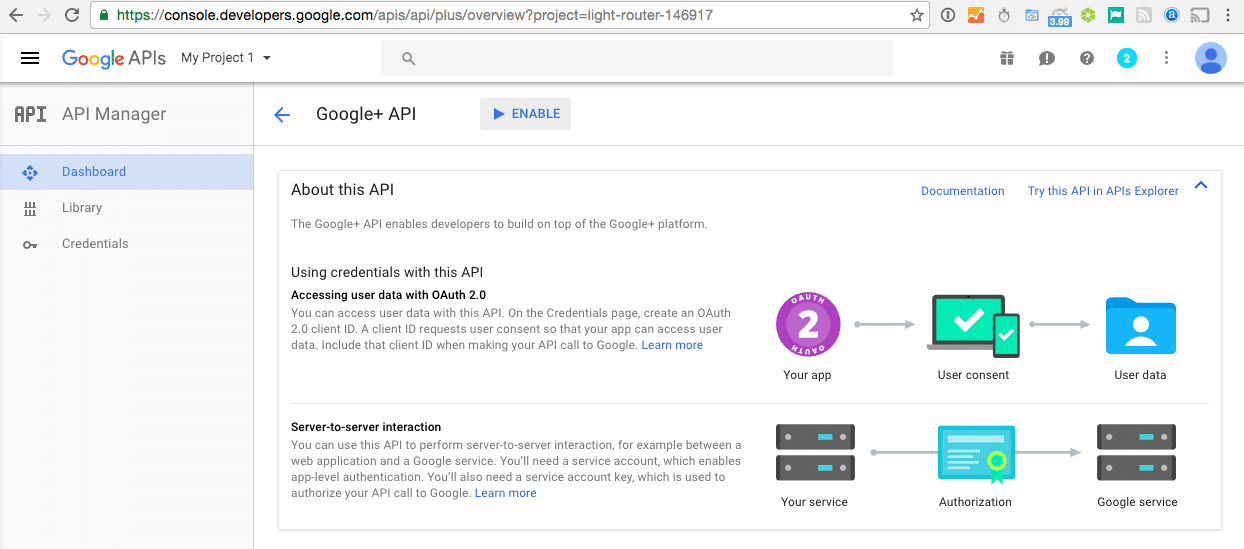Viewport: 1244px width, 549px height.
Task: Select Credentials in the sidebar
Action: [x=126, y=244]
